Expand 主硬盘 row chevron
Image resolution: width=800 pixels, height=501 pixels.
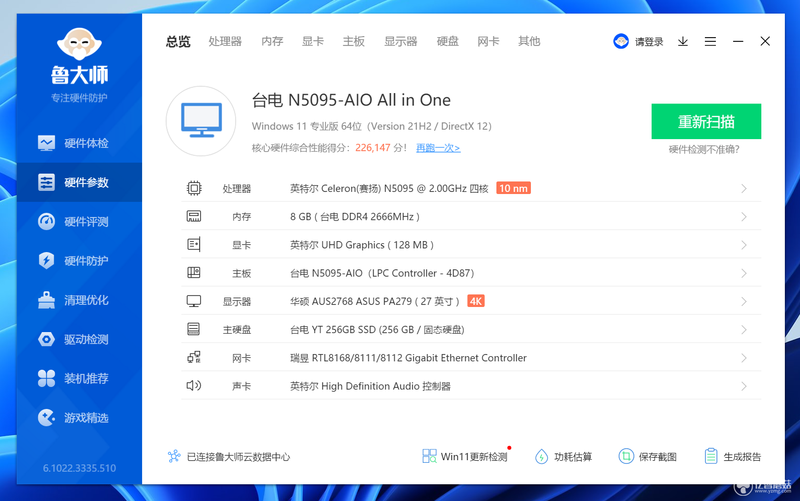[x=744, y=330]
